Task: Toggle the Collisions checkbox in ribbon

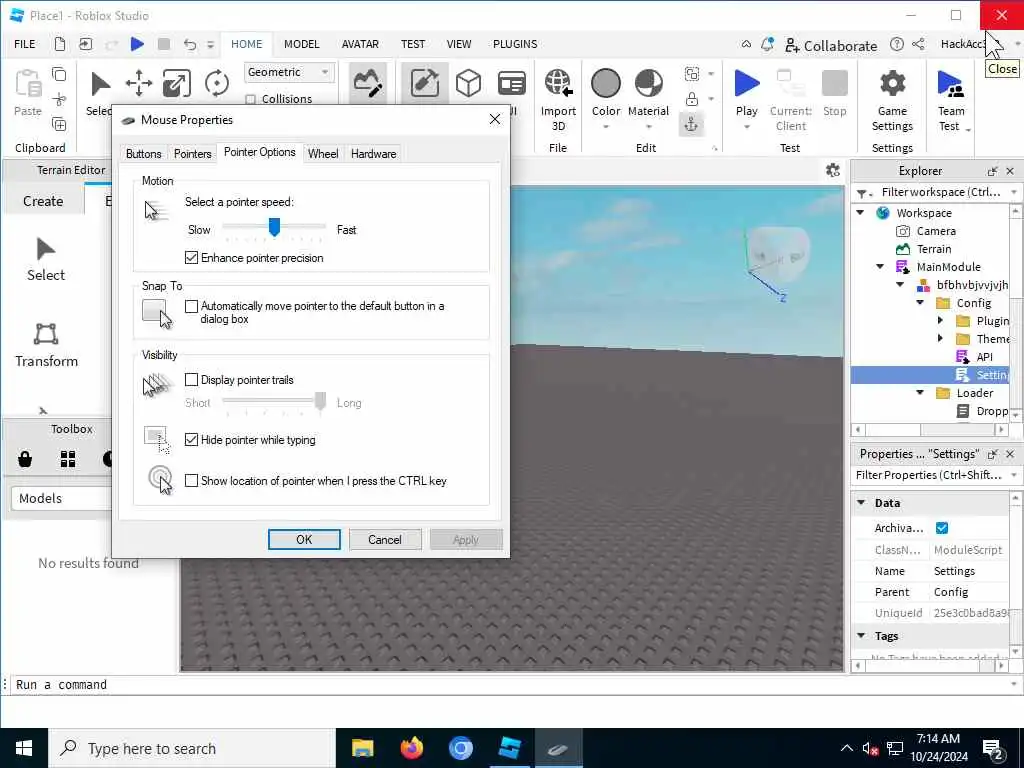Action: click(250, 99)
